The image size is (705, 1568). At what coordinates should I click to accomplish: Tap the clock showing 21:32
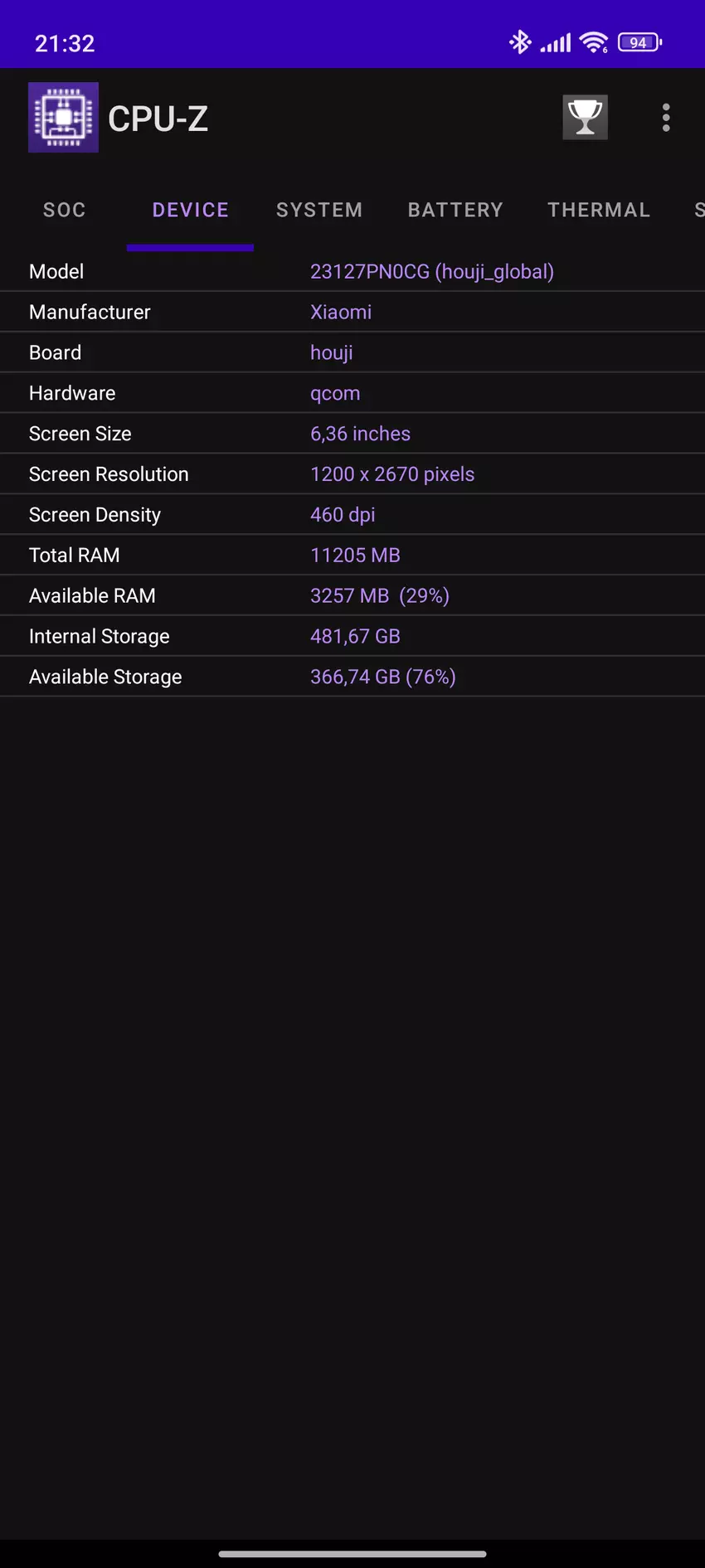(65, 43)
